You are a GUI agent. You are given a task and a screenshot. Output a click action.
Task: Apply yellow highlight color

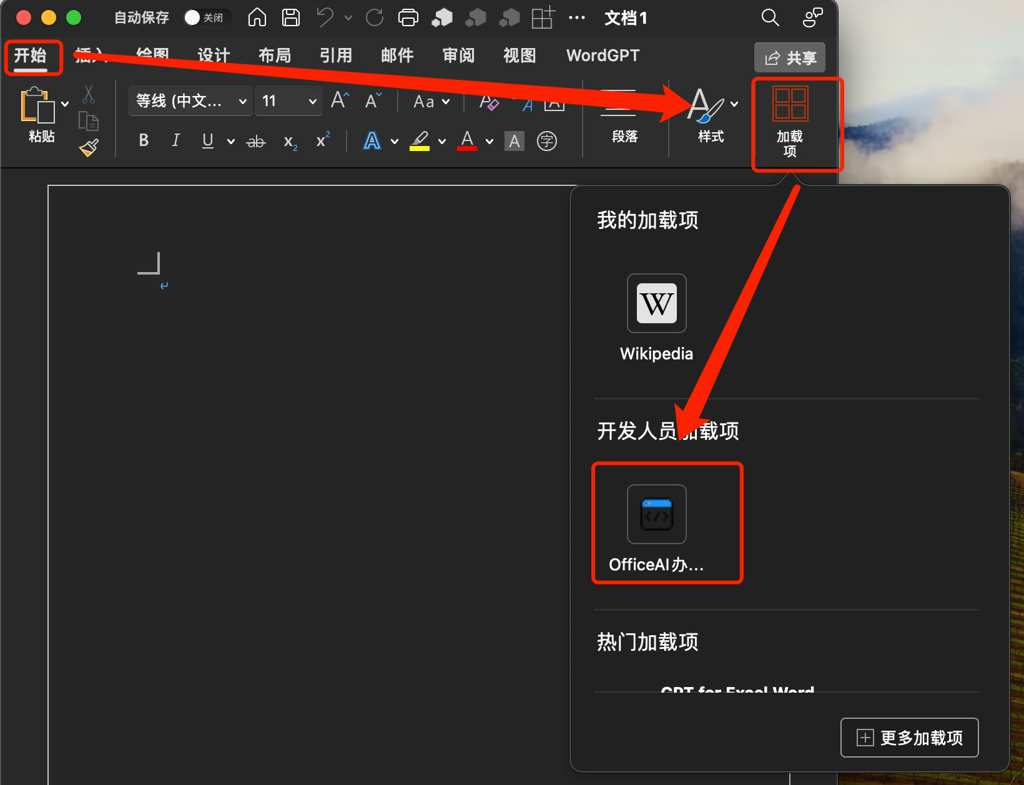coord(419,141)
